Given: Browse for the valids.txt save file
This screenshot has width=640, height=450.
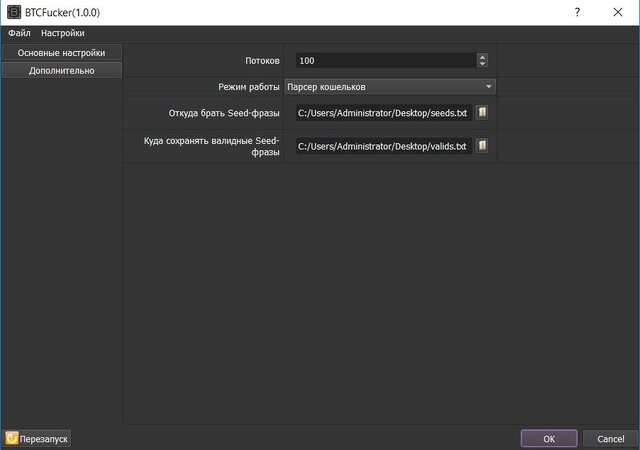Looking at the screenshot, I should pos(482,145).
